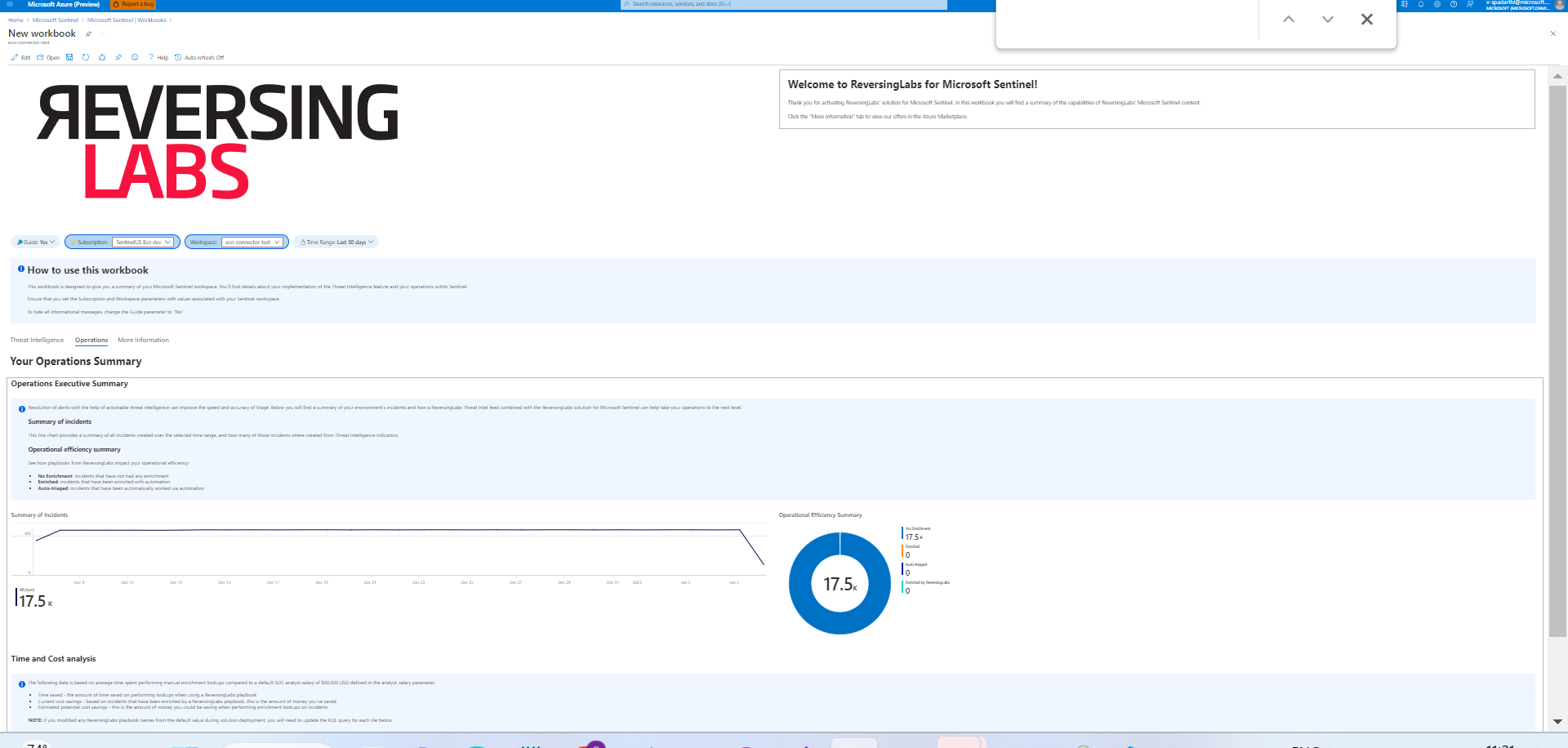This screenshot has height=748, width=1568.
Task: Refresh the workbook with circular arrow icon
Action: (86, 58)
